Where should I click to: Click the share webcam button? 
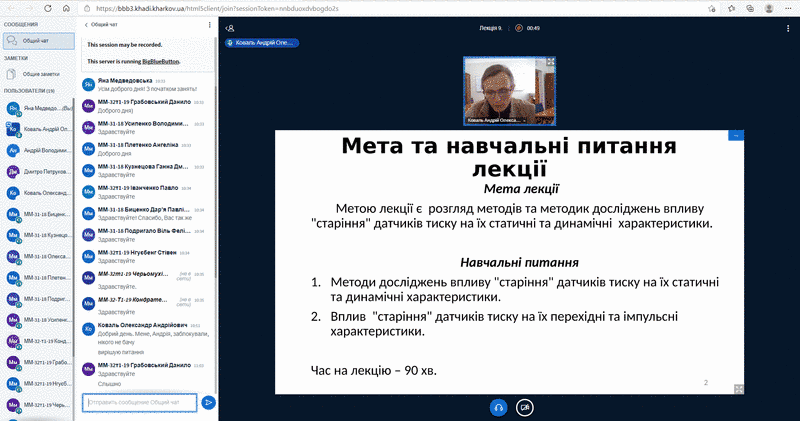click(x=525, y=407)
